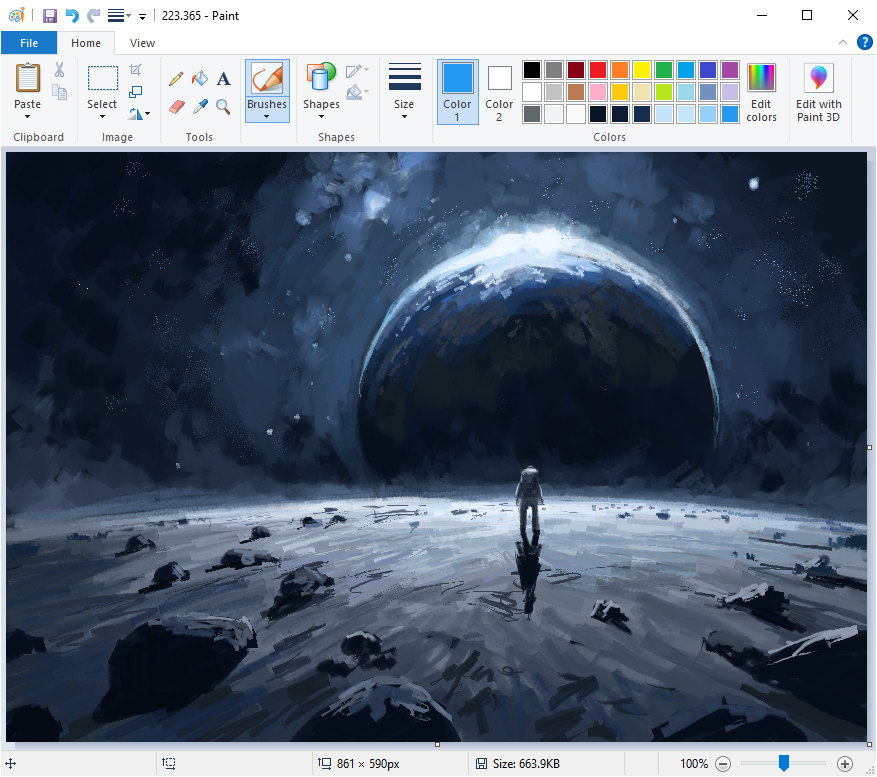Click the Undo arrow in title bar
Viewport: 877px width, 777px height.
point(72,16)
